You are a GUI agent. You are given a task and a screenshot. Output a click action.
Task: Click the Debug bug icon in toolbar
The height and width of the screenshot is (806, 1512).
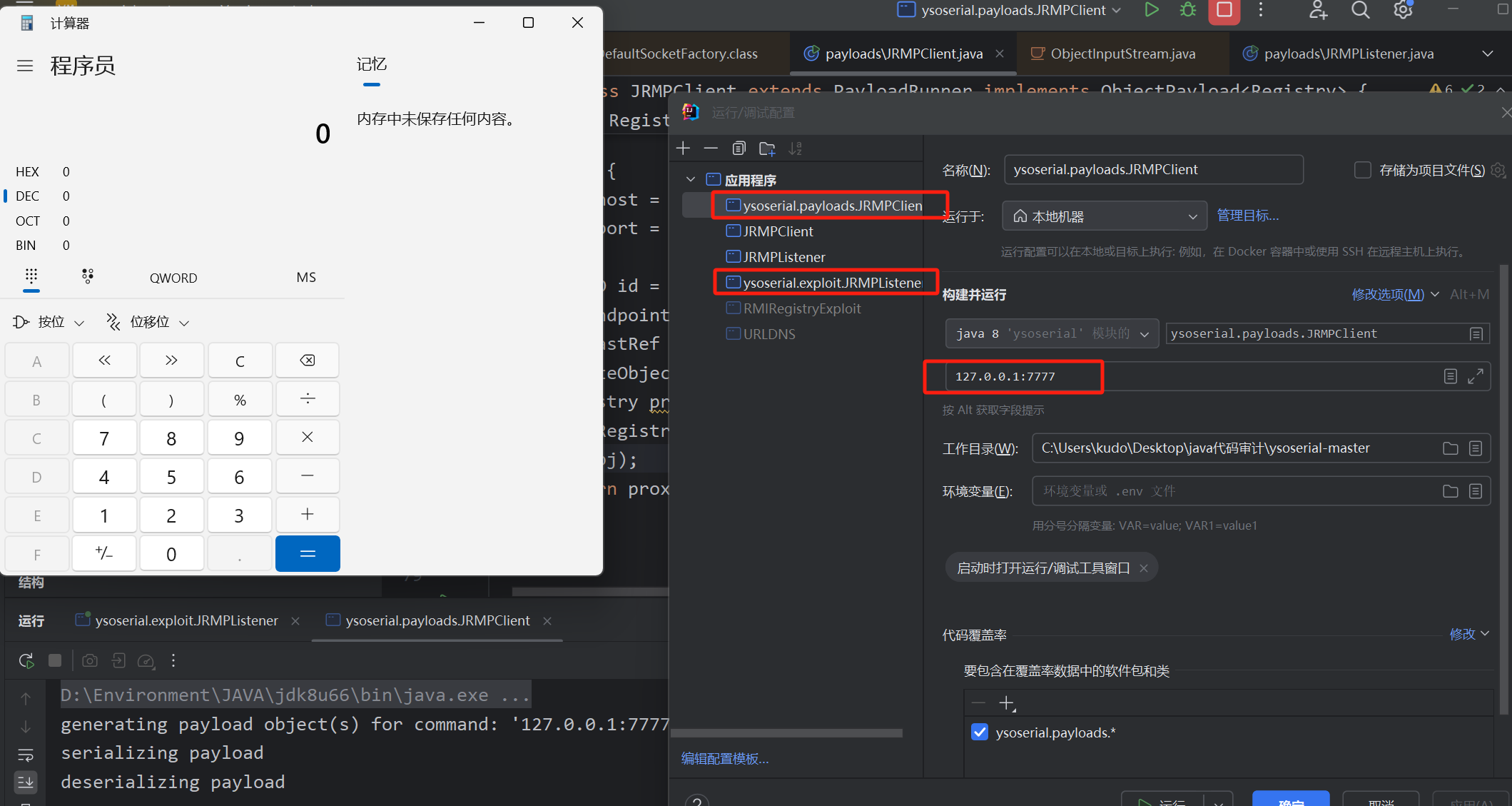tap(1187, 10)
